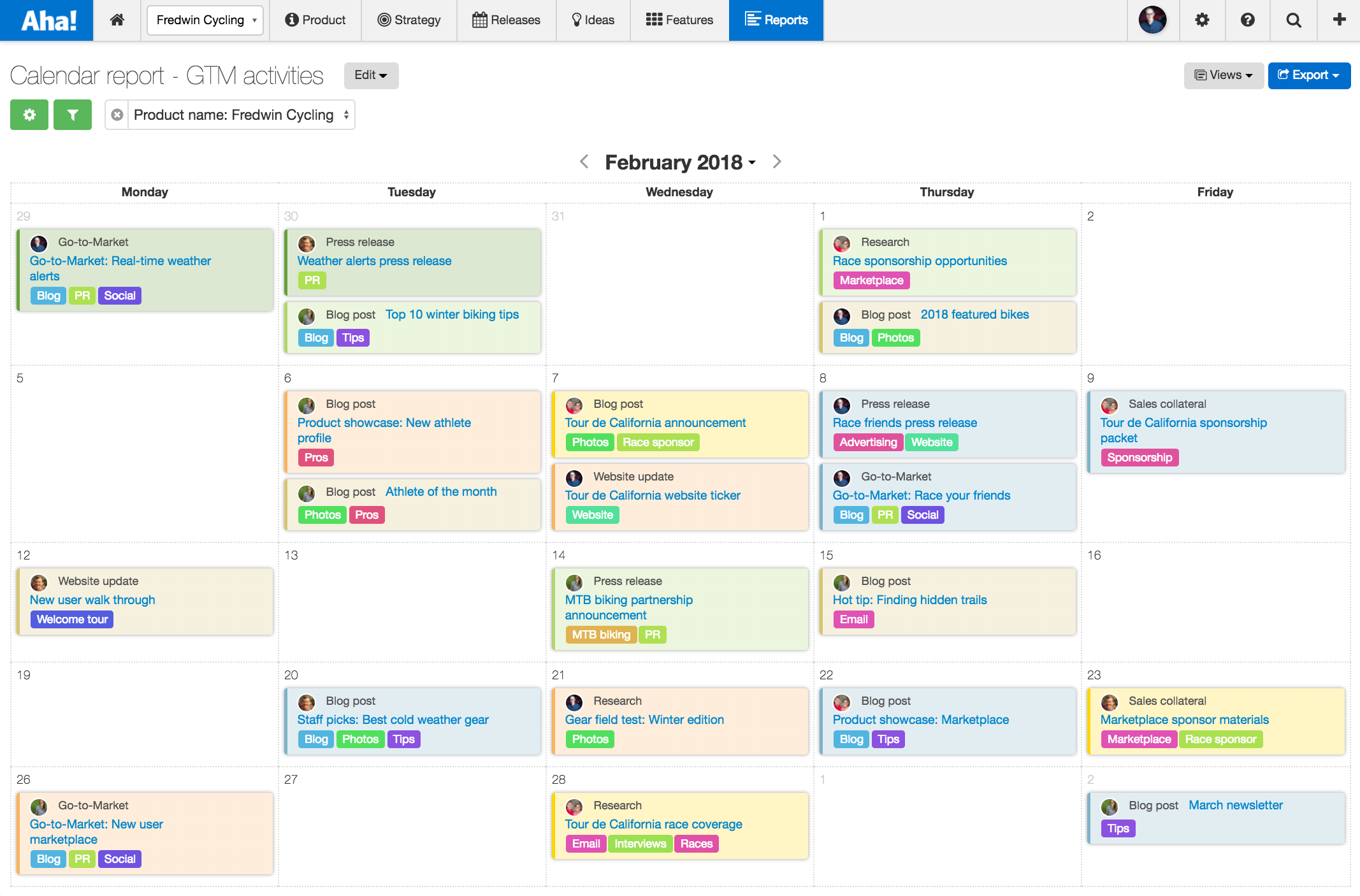Go to next month with the right arrow

(x=777, y=162)
